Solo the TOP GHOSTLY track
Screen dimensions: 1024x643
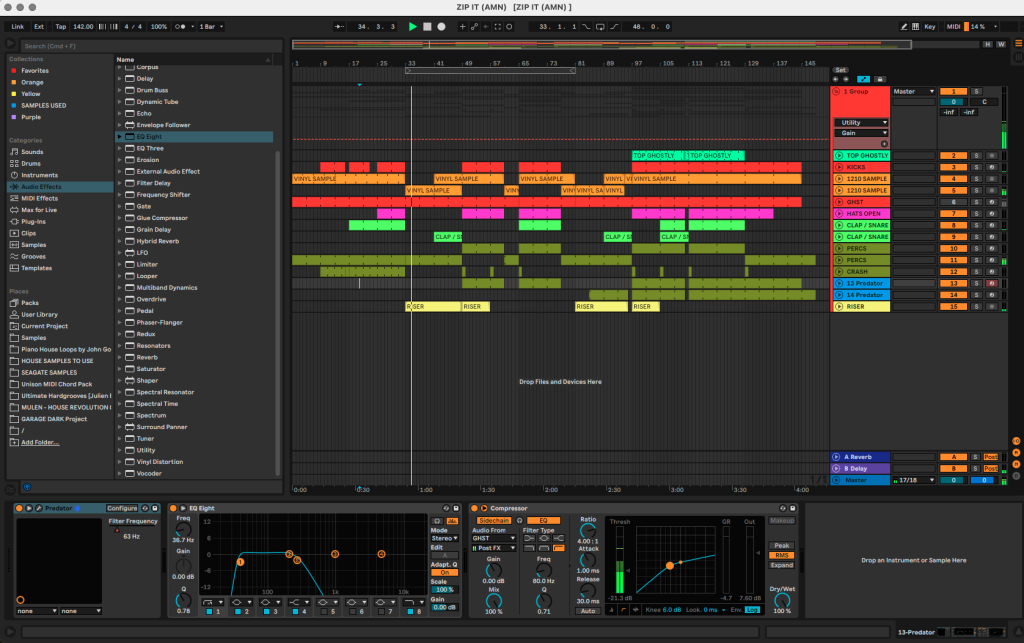977,156
